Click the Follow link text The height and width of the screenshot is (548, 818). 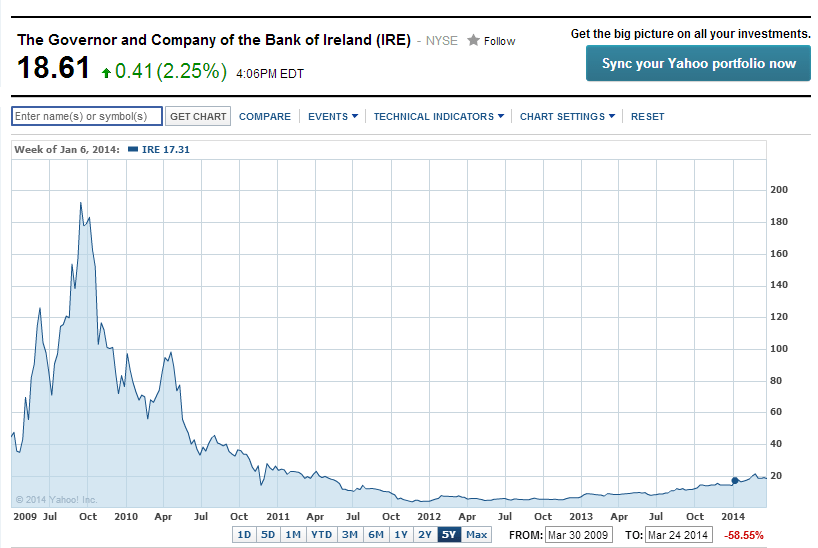click(499, 41)
